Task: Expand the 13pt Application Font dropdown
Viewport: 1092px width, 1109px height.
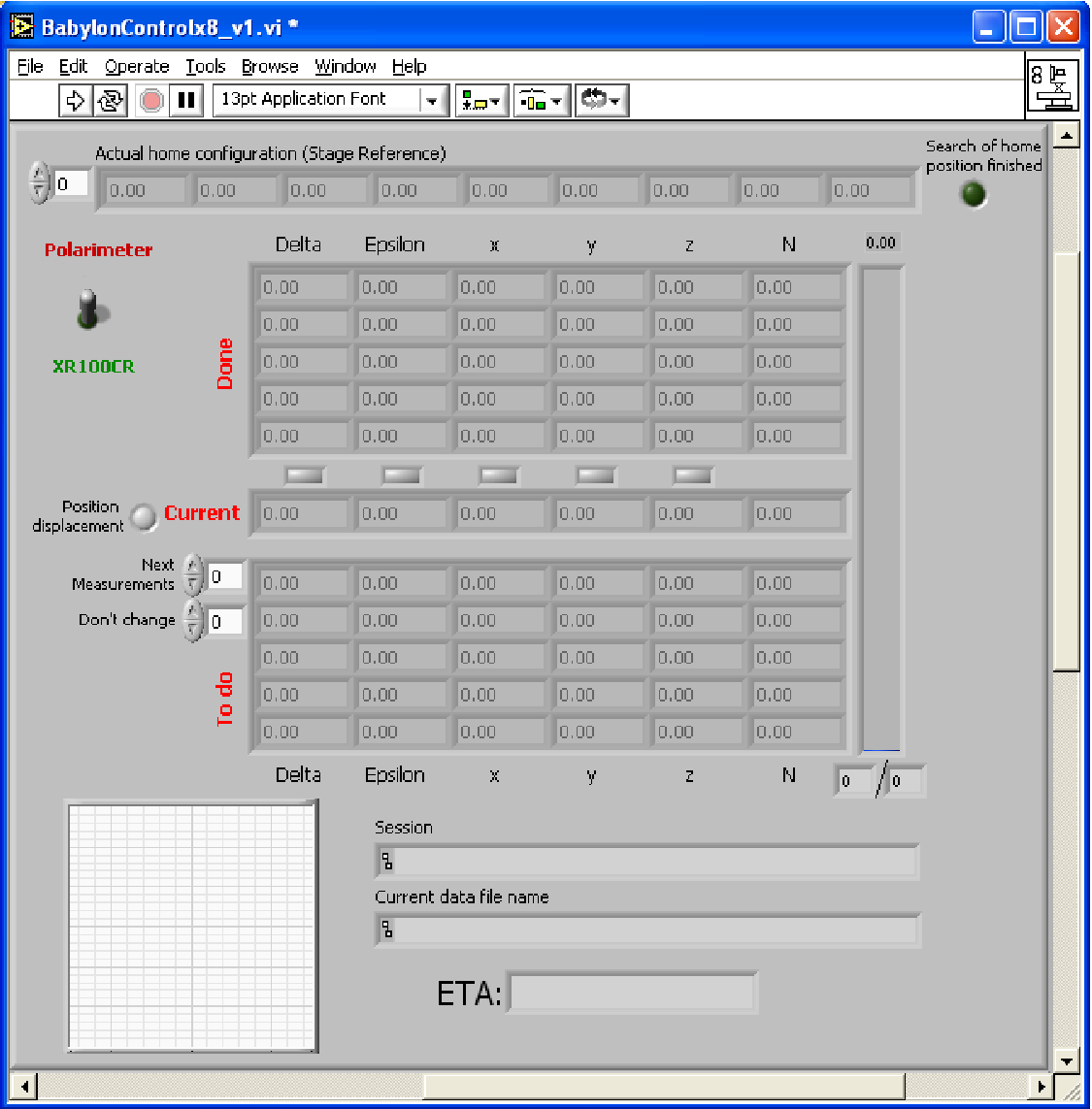Action: point(432,101)
